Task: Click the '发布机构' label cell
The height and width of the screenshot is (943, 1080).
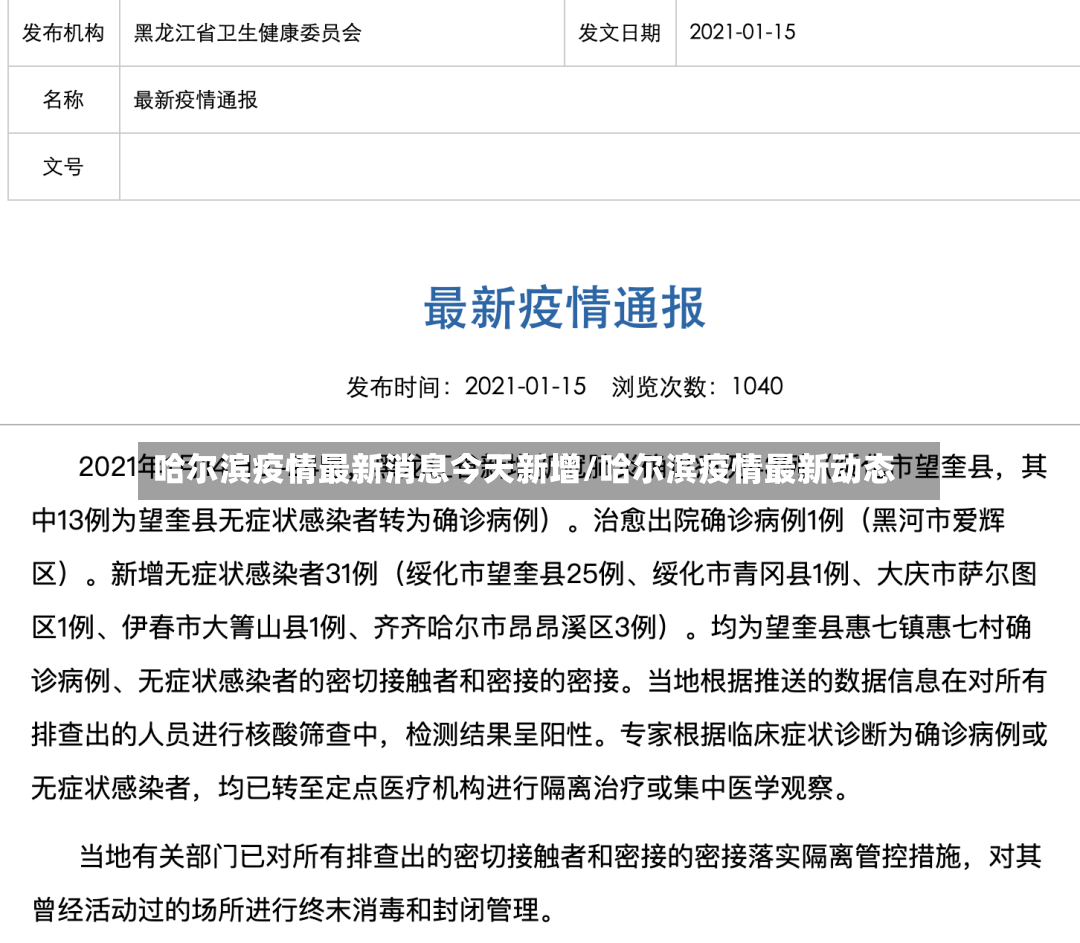Action: (x=63, y=33)
